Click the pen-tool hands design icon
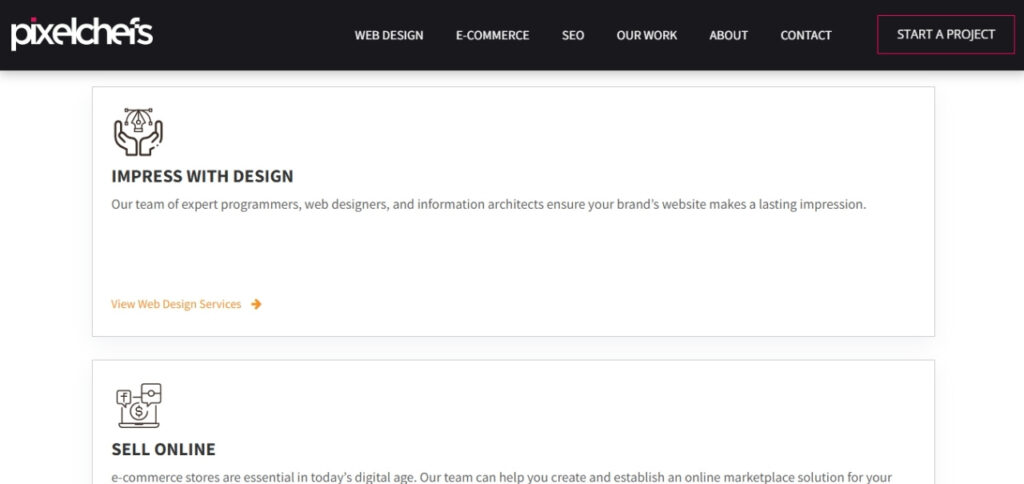This screenshot has height=484, width=1024. point(138,132)
